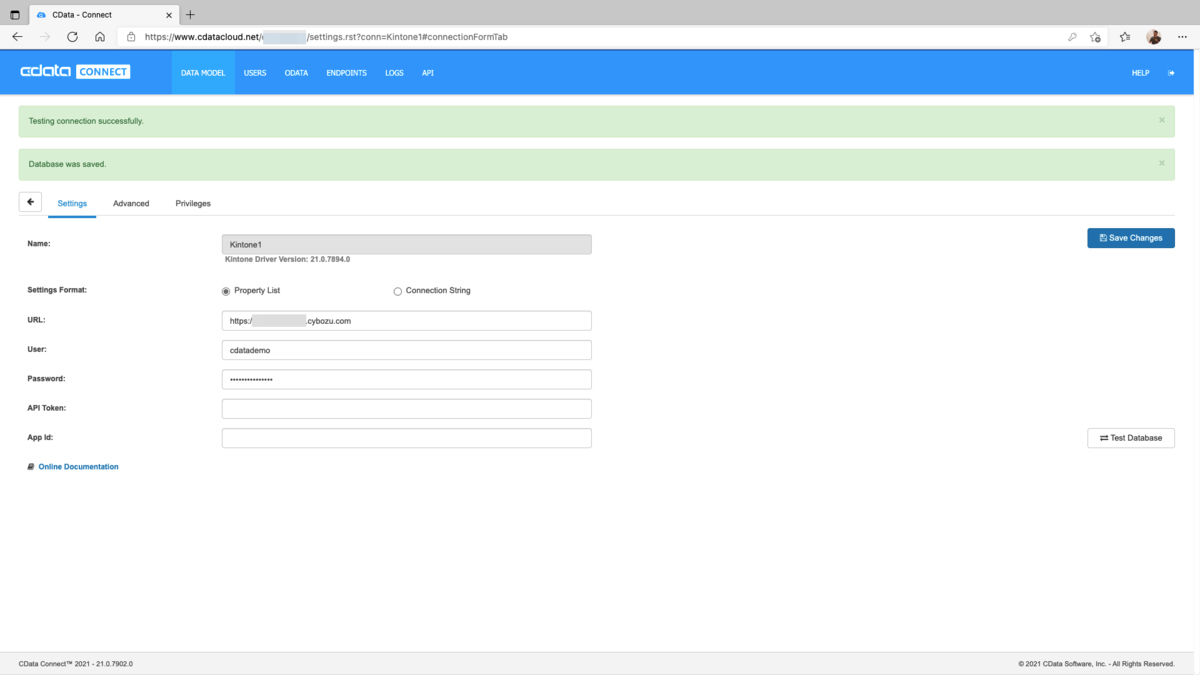Click into the API Token field
Viewport: 1200px width, 675px height.
407,409
